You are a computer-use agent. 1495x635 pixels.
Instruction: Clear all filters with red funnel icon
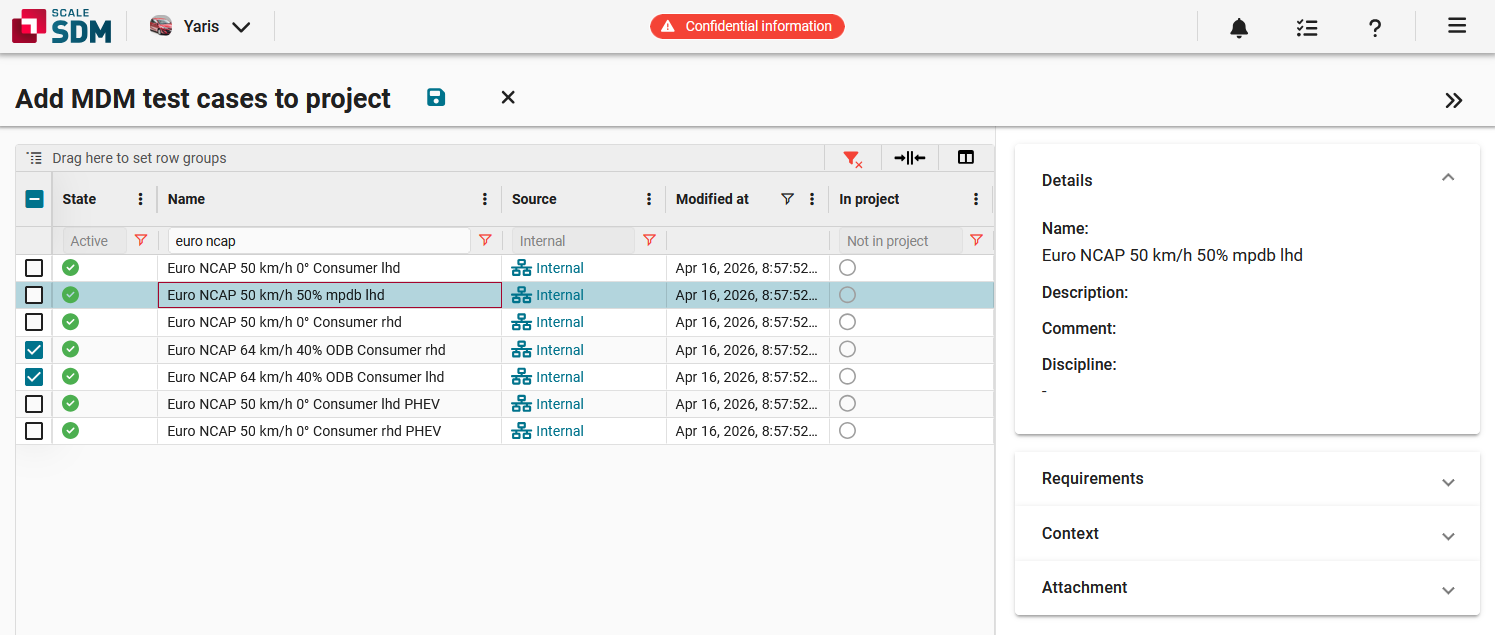(852, 158)
